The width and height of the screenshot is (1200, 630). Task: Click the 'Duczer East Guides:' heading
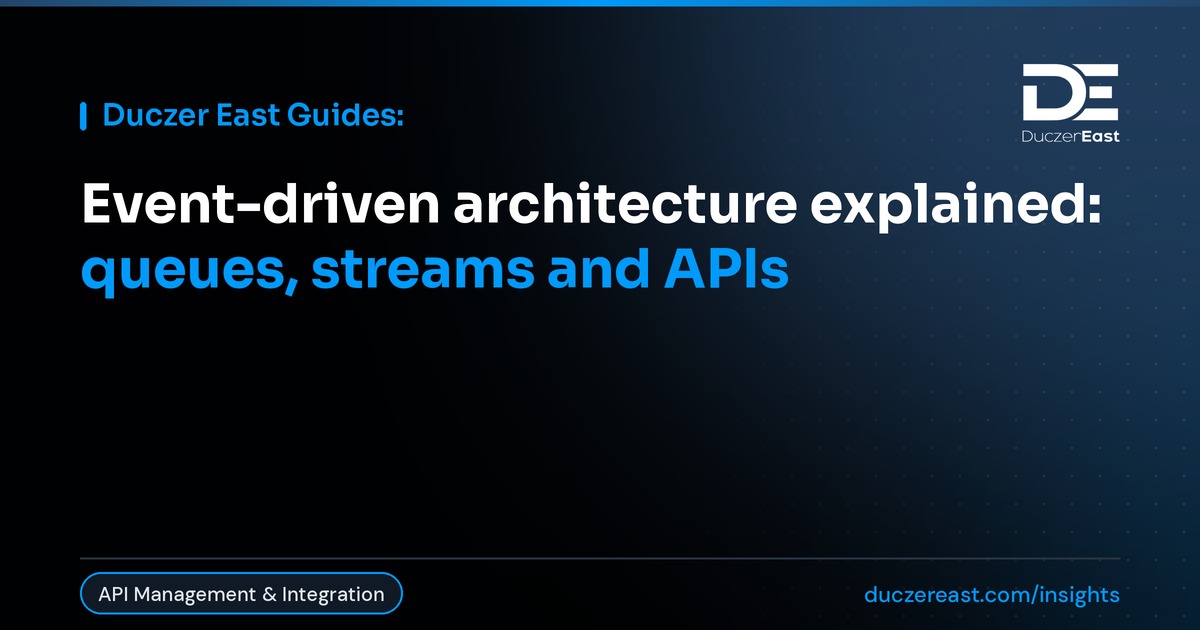click(253, 116)
